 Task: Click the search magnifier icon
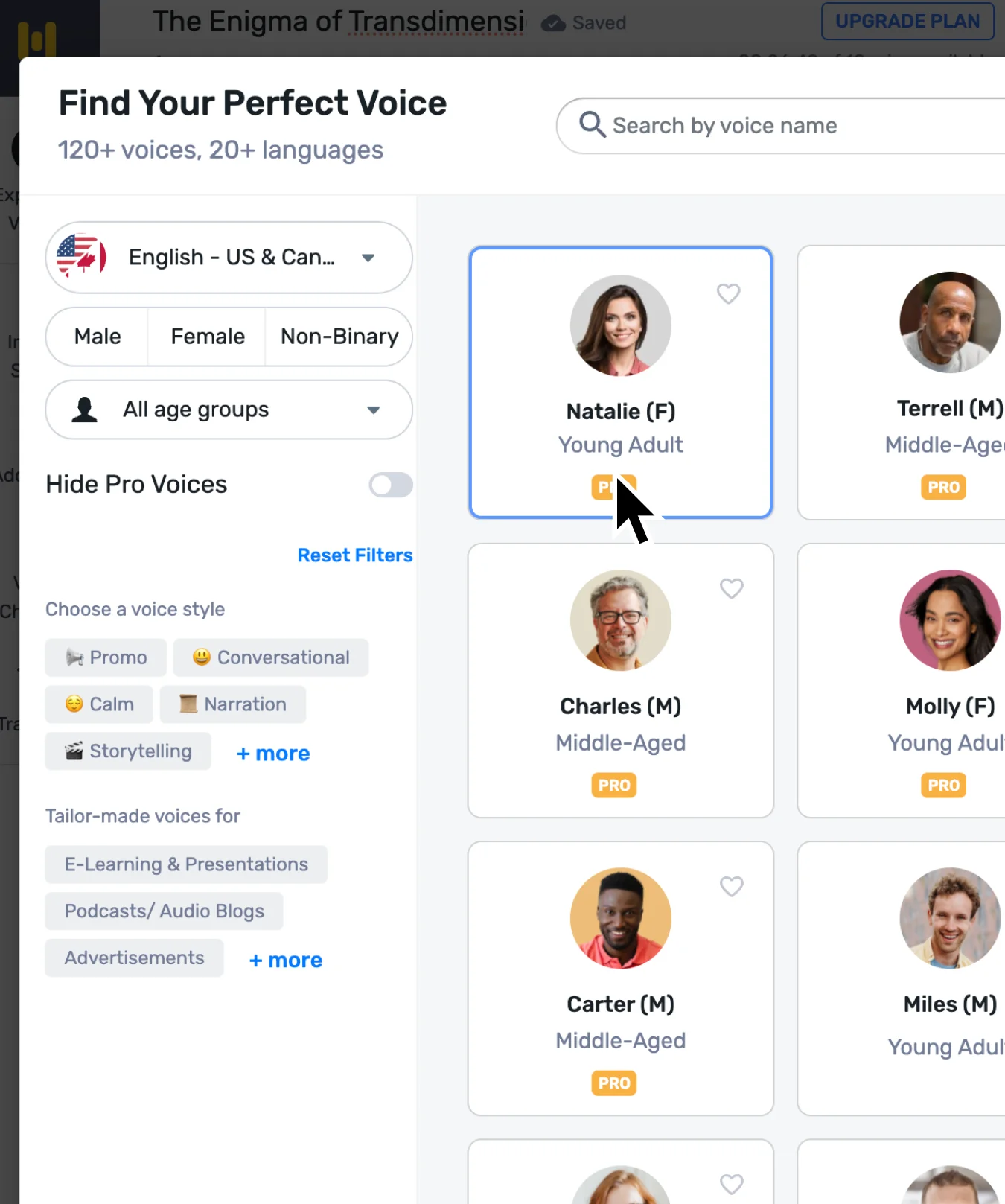tap(592, 124)
